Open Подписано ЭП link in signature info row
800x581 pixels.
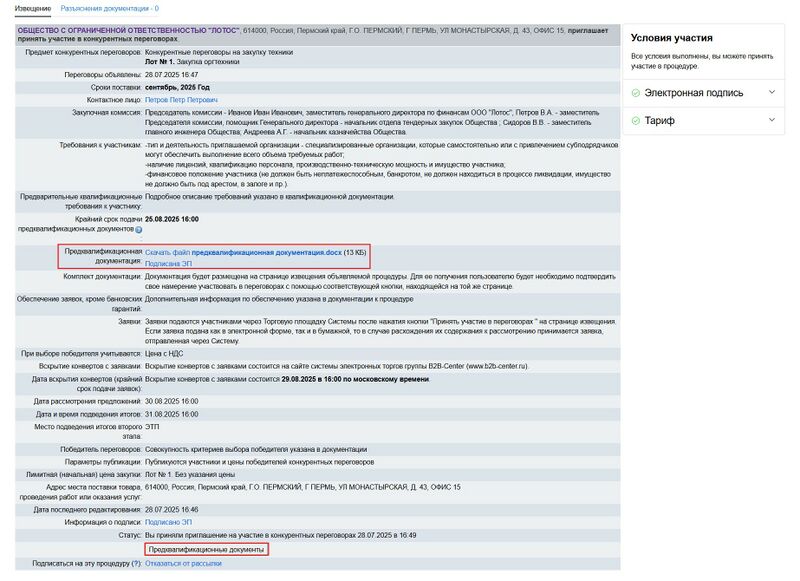(x=169, y=522)
